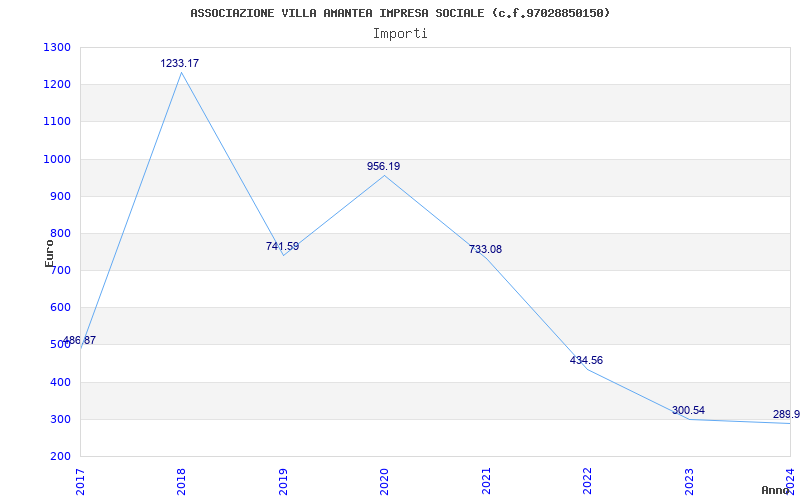Select the 2019 x-axis label

(283, 482)
